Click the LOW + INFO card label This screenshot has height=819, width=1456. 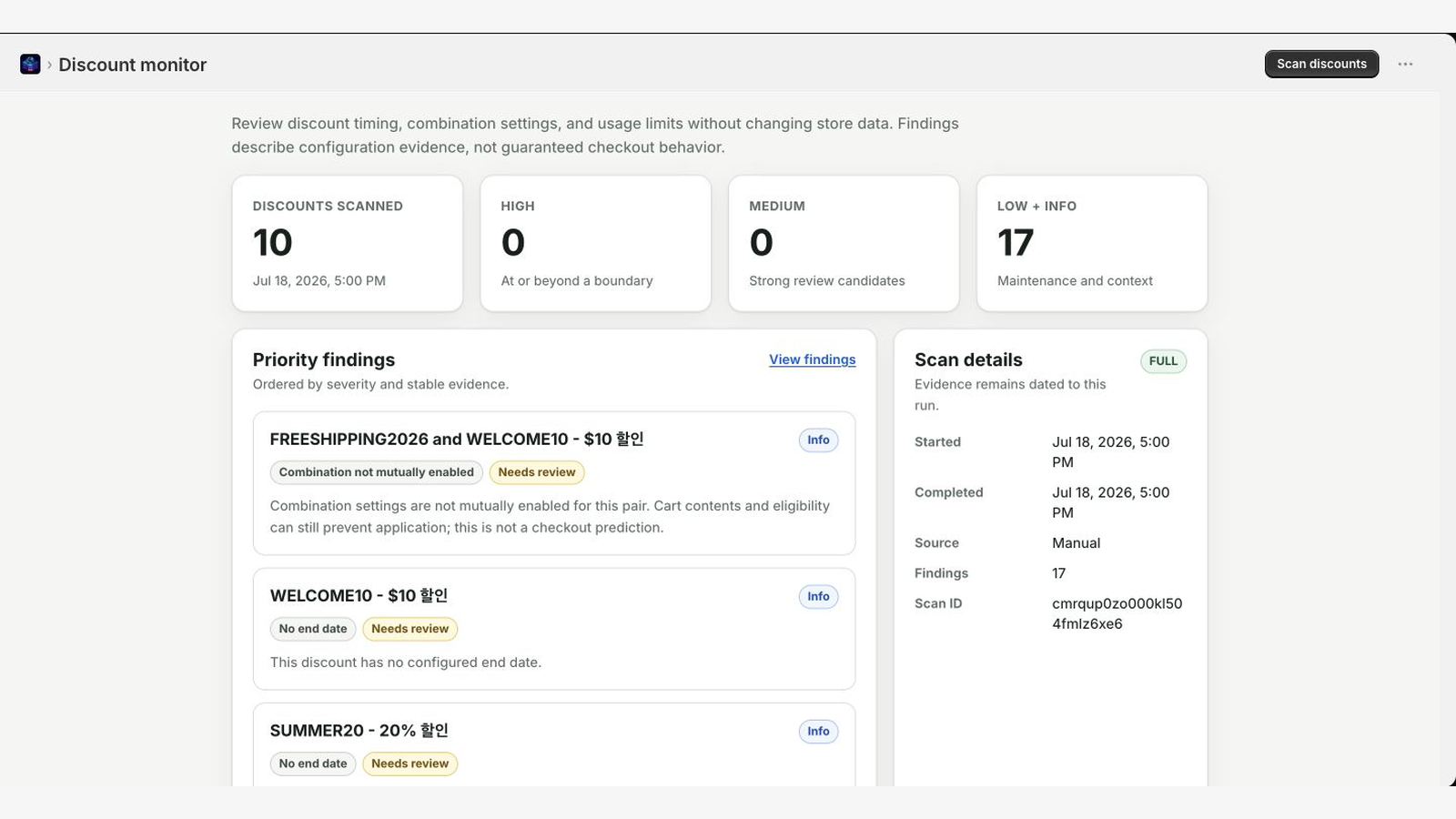pos(1036,207)
